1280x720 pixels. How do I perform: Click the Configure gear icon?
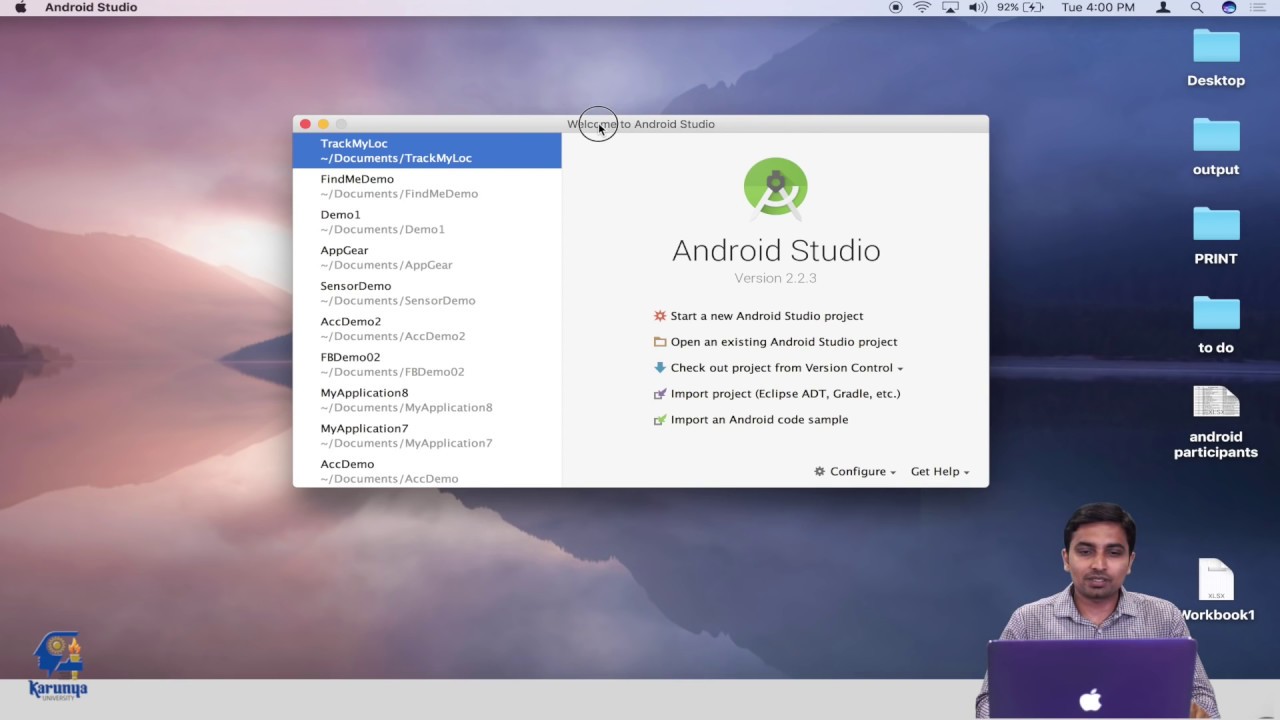tap(819, 472)
